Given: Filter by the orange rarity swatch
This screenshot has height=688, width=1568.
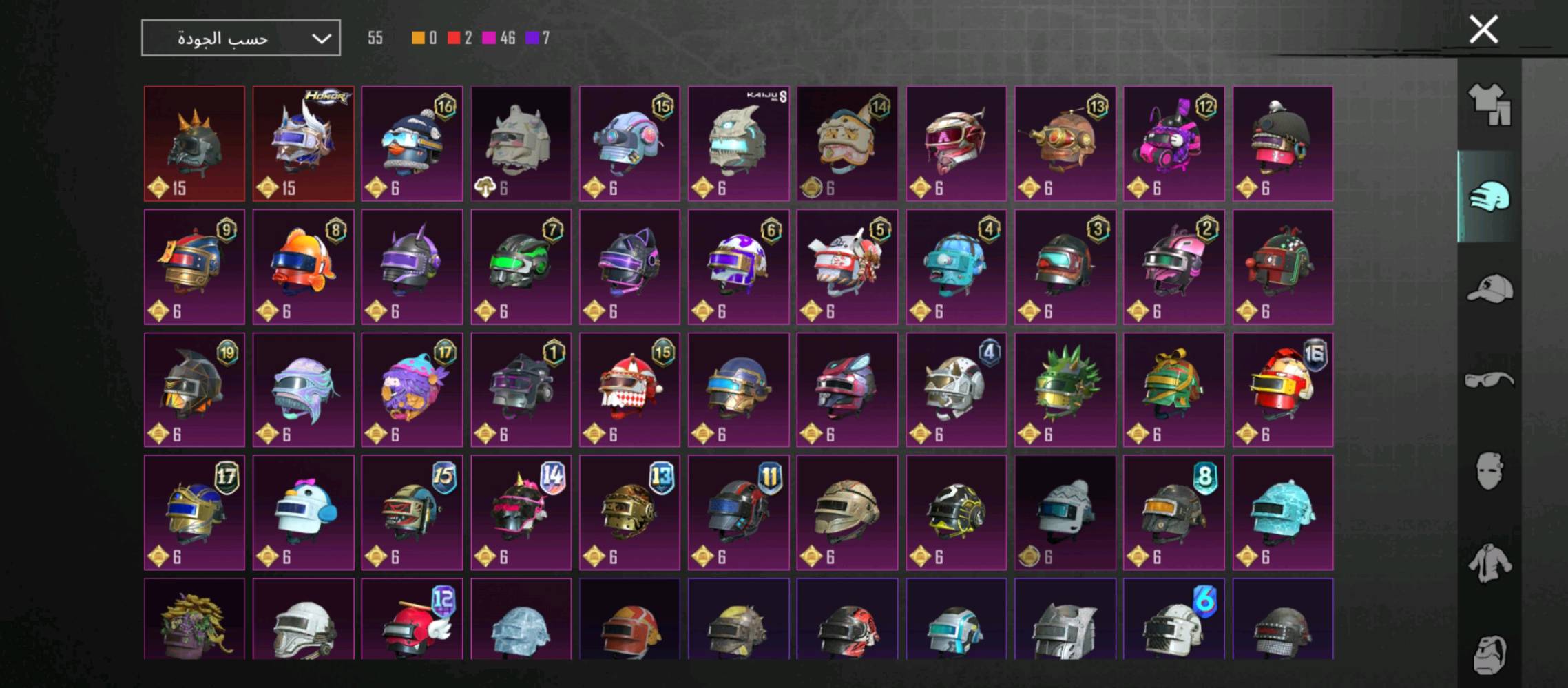Looking at the screenshot, I should pyautogui.click(x=418, y=38).
